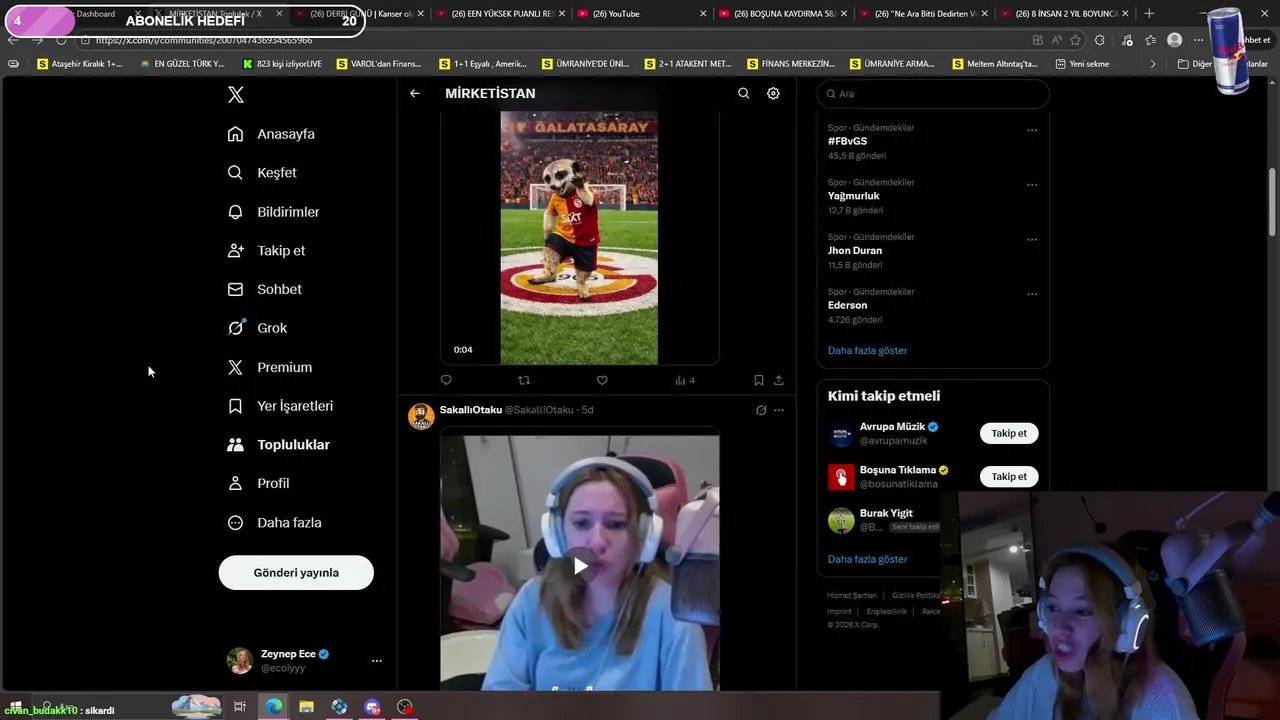Screen dimensions: 1280x720
Task: Open Hizmet Şartları footer link
Action: (851, 596)
